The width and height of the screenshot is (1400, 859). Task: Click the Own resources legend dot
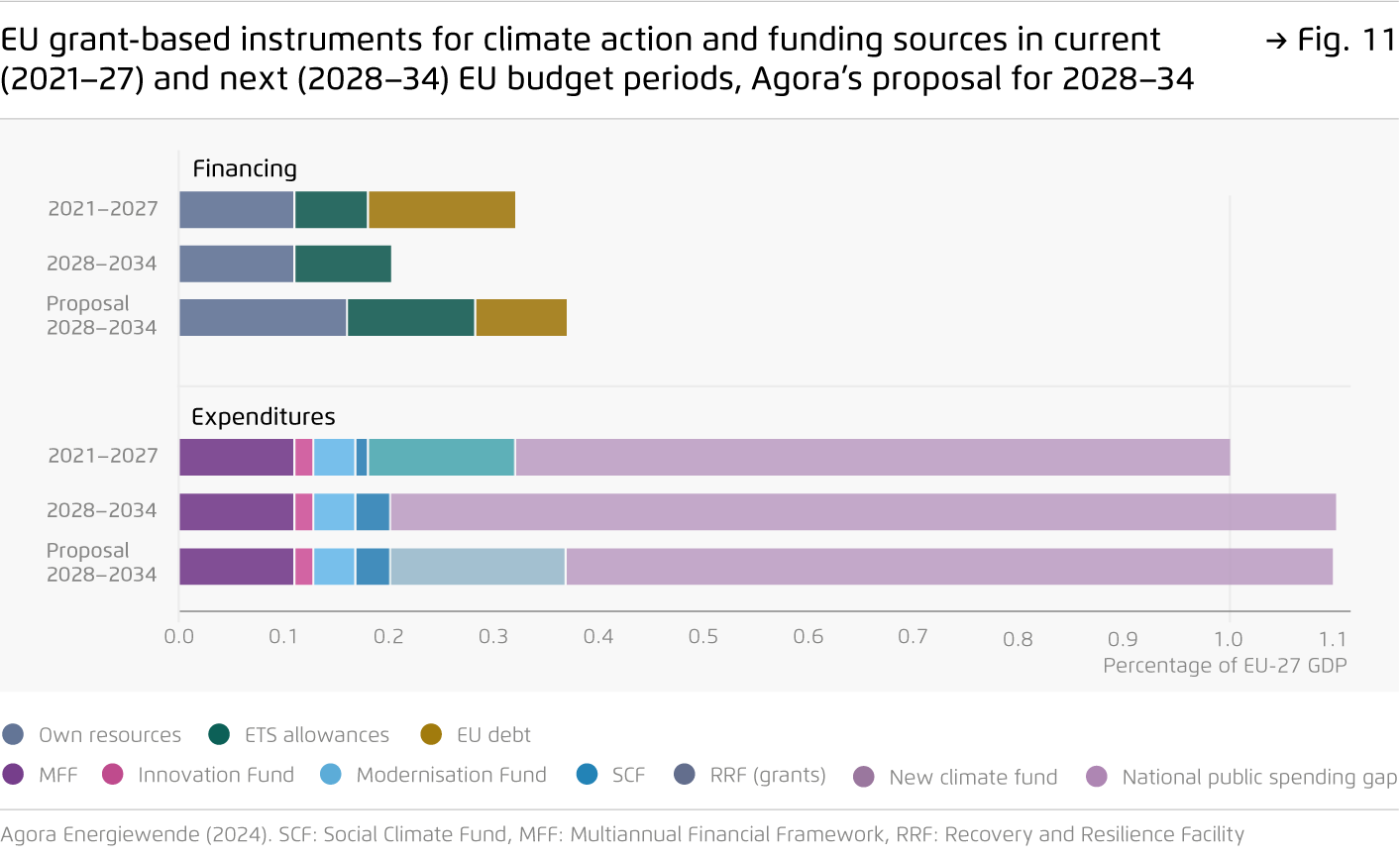click(13, 734)
